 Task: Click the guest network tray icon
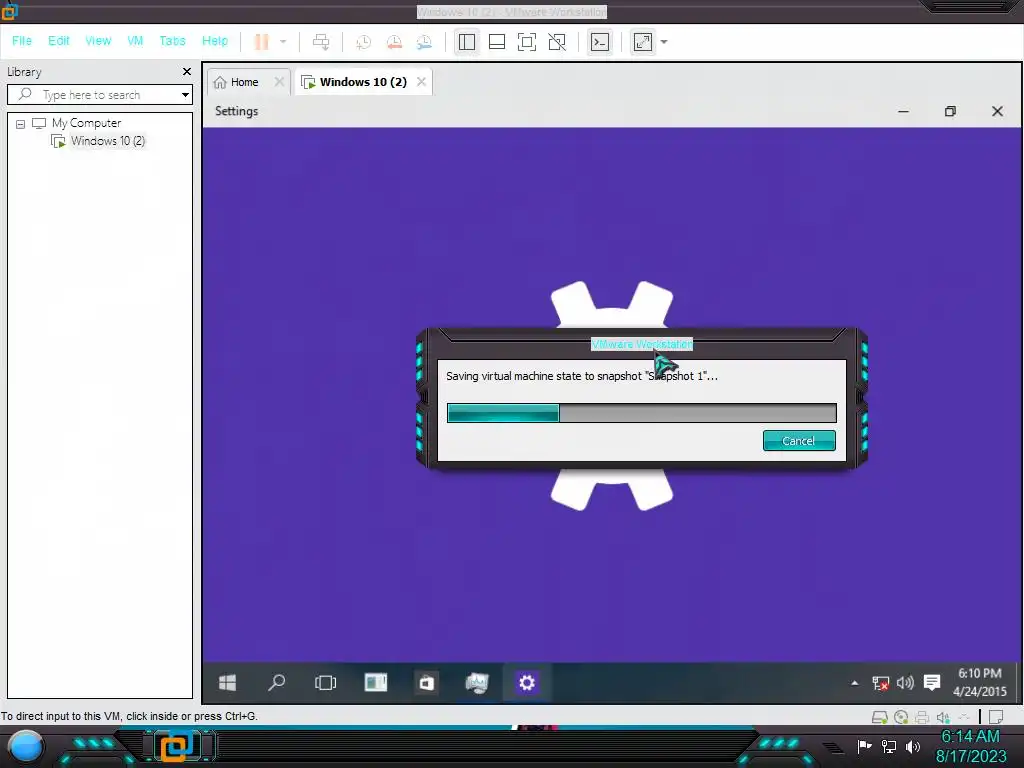point(880,683)
